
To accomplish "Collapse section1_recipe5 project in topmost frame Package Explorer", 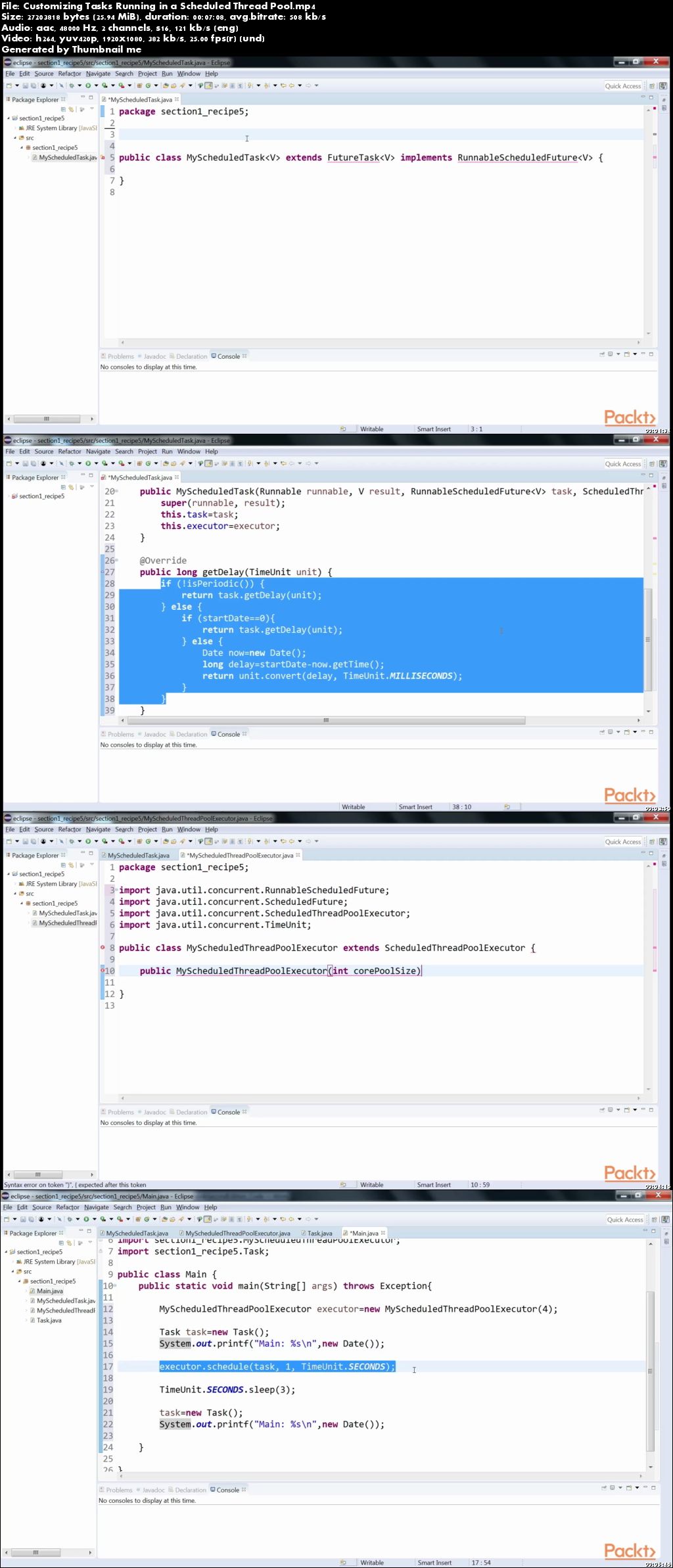I will (x=9, y=118).
